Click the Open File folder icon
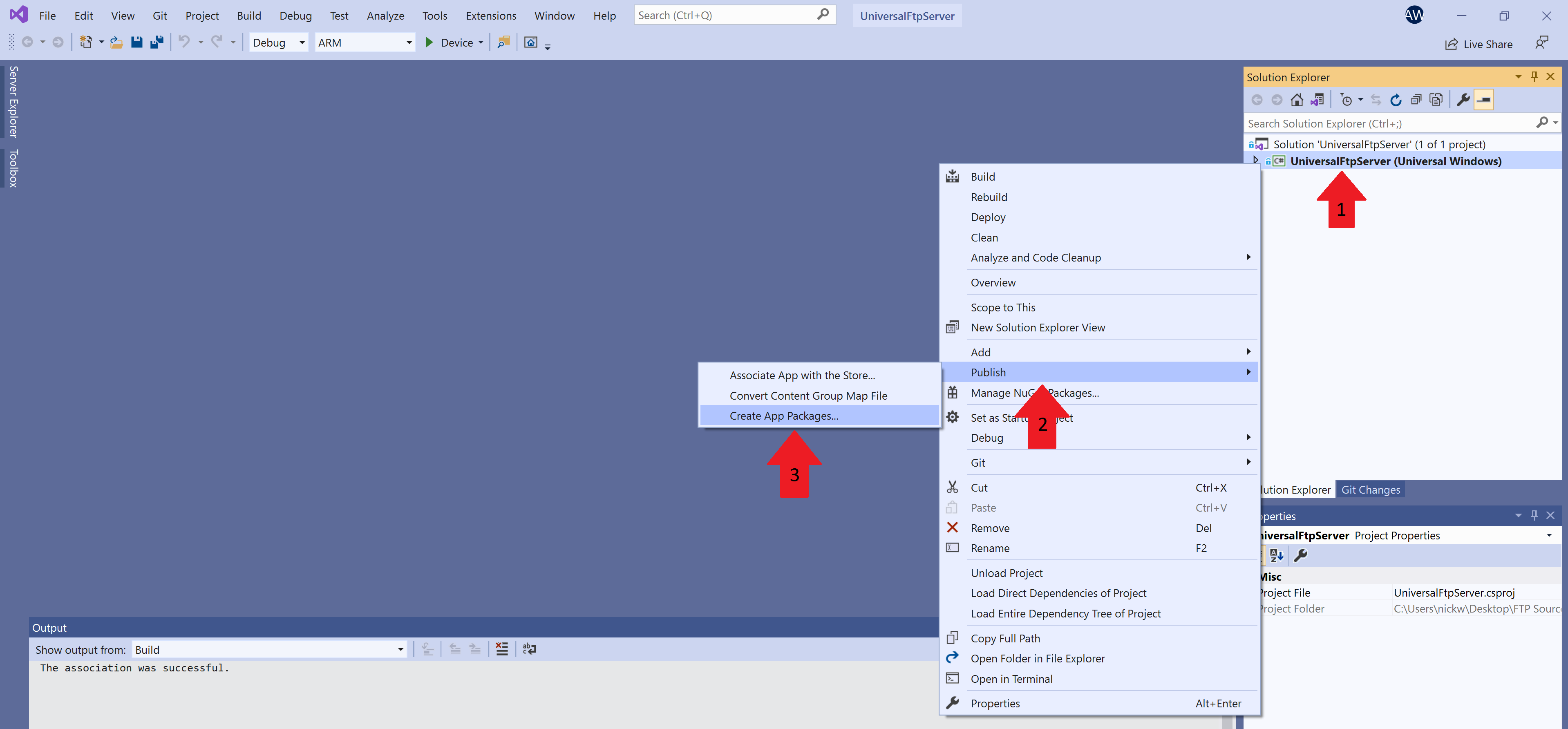The image size is (1568, 729). 116,42
